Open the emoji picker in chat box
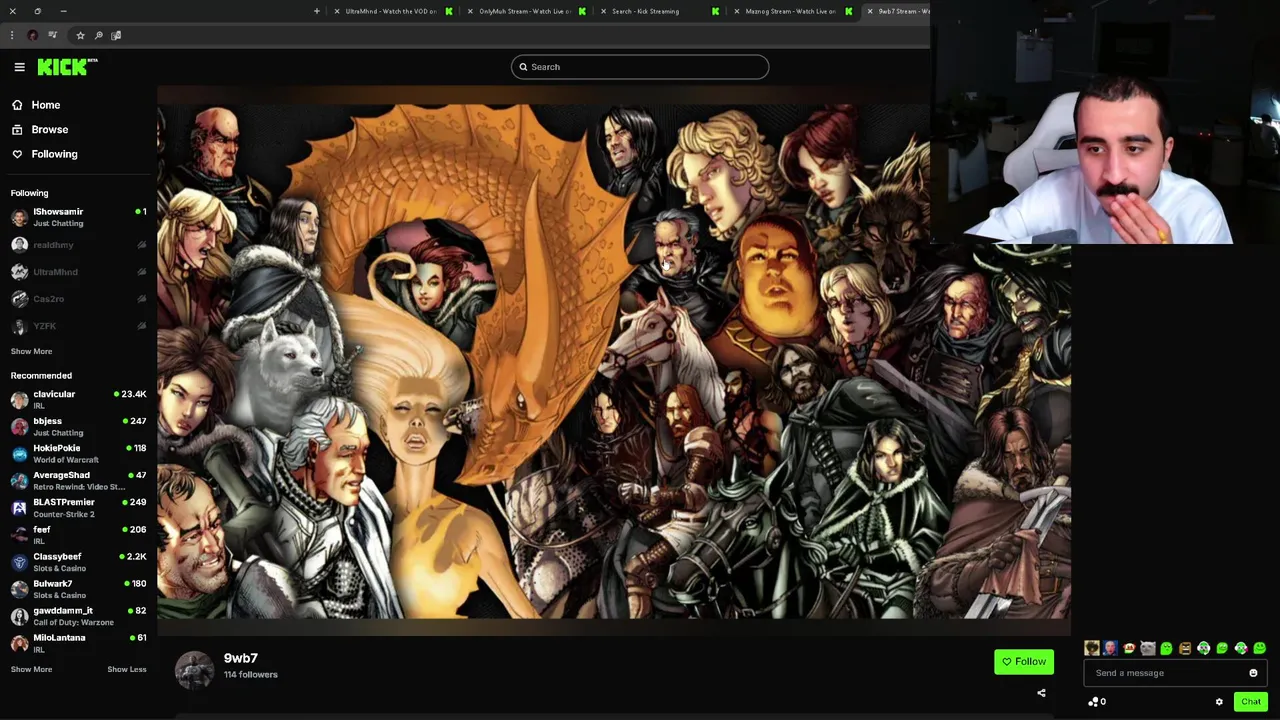Viewport: 1280px width, 720px height. (x=1253, y=673)
